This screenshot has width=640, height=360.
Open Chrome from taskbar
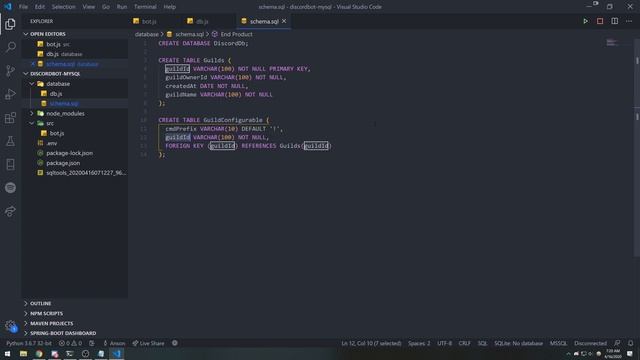point(39,354)
